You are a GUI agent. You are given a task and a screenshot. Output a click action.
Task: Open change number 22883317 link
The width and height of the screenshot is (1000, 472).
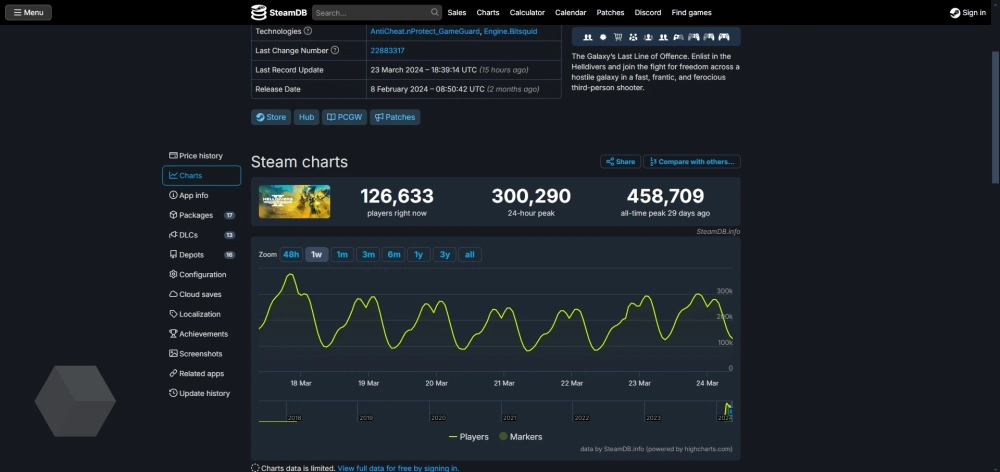point(387,50)
